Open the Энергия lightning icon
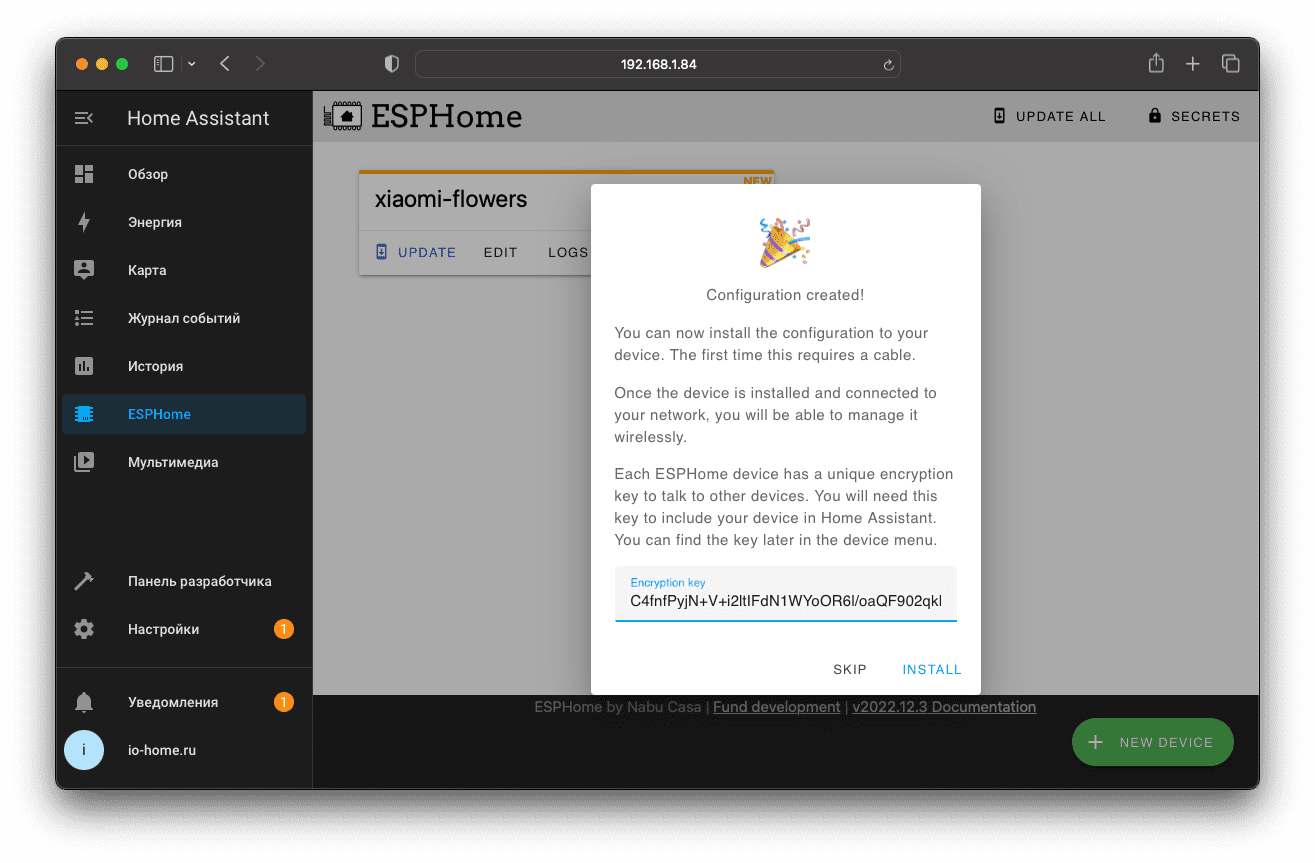 click(84, 222)
